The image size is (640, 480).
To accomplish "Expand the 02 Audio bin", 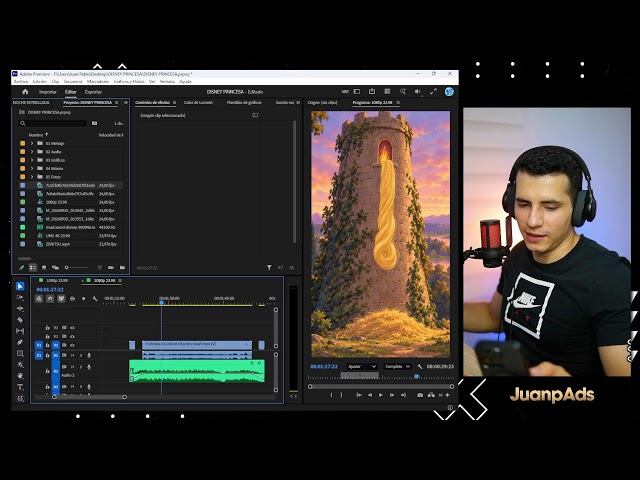I will pos(32,151).
